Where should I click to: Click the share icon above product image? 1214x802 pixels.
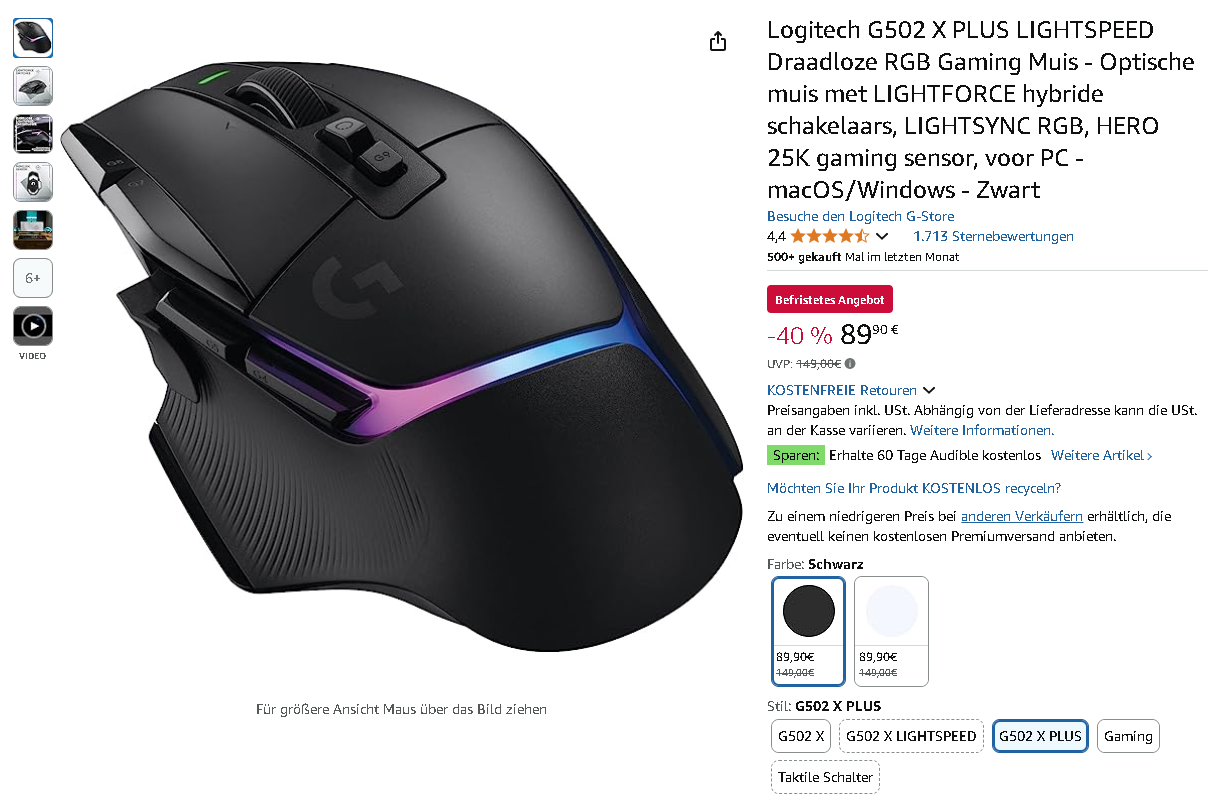click(717, 41)
